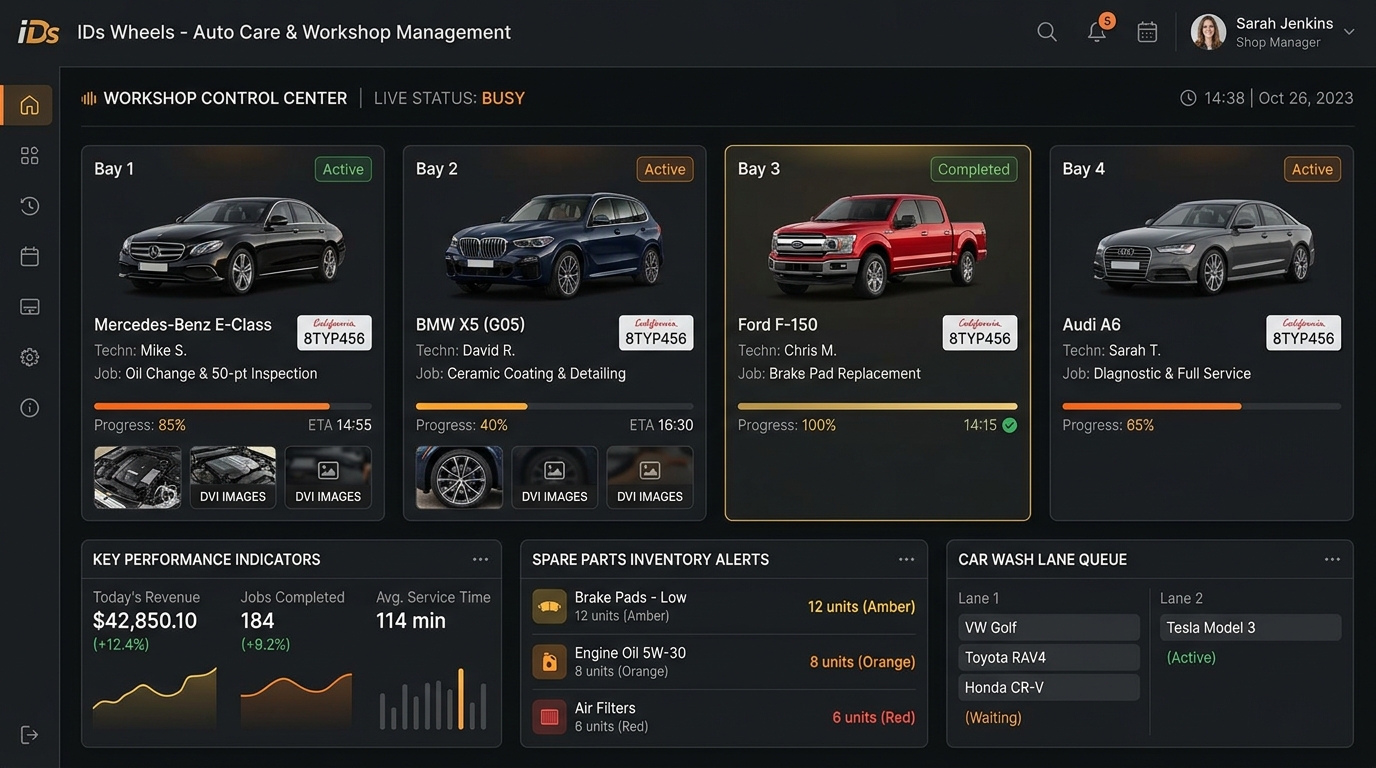1376x768 pixels.
Task: Open Bay 2 wheel DVI image
Action: [x=459, y=477]
